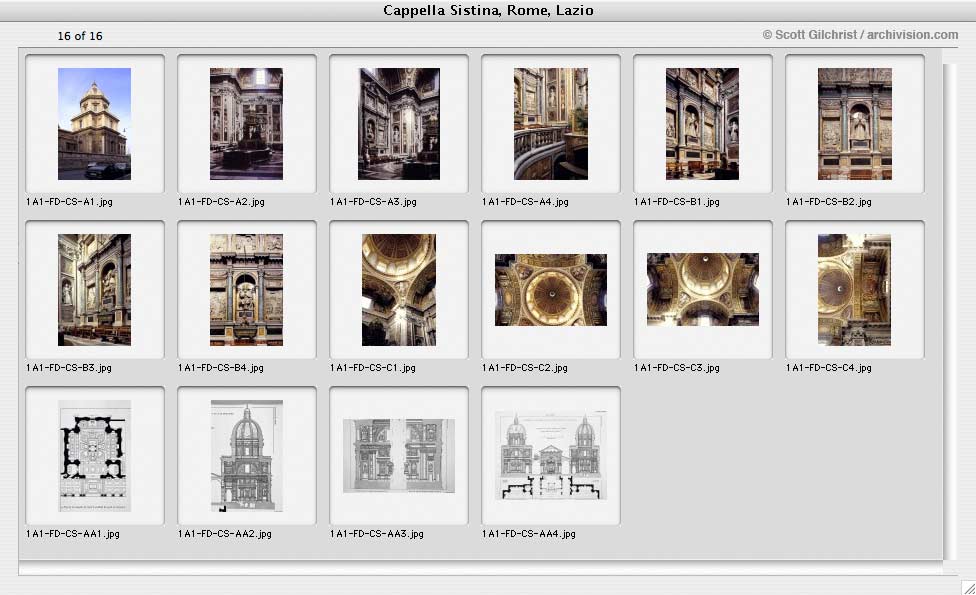Screen dimensions: 976x595
Task: Select filename text 1A1-FD-CS-C4.jpg
Action: [x=829, y=368]
